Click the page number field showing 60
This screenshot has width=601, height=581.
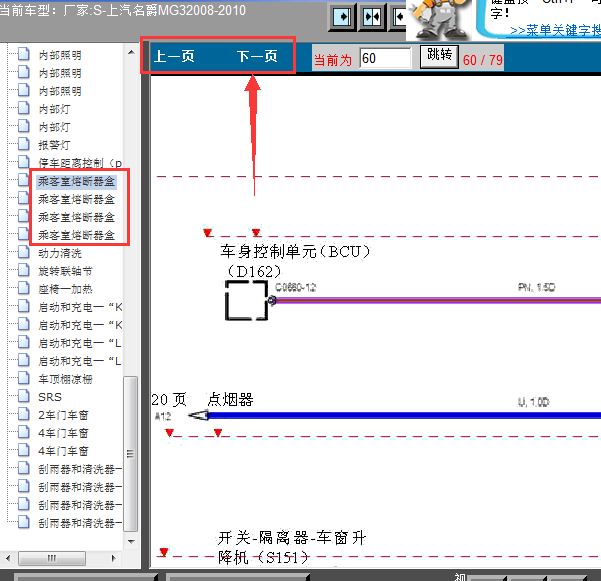point(385,58)
